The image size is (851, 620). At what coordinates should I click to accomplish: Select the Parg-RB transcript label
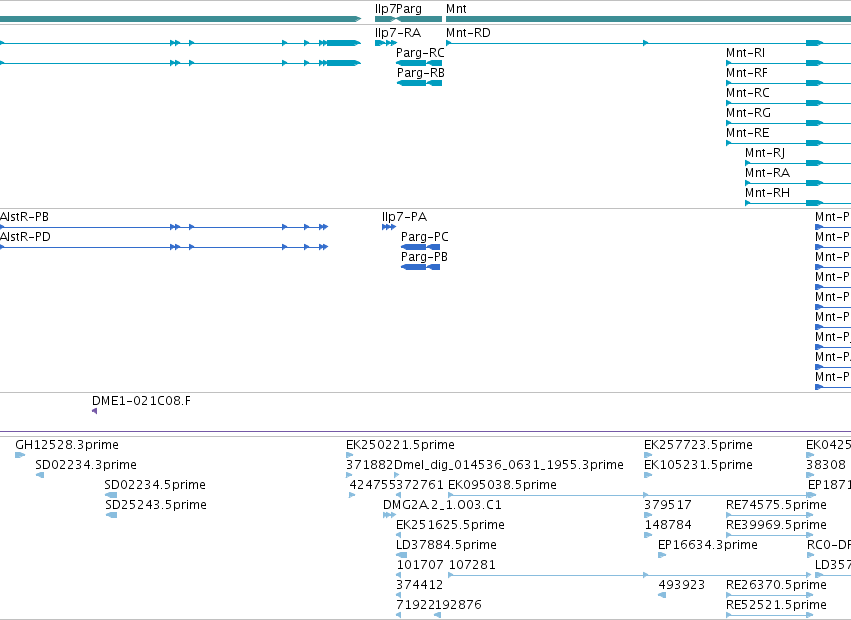[421, 73]
